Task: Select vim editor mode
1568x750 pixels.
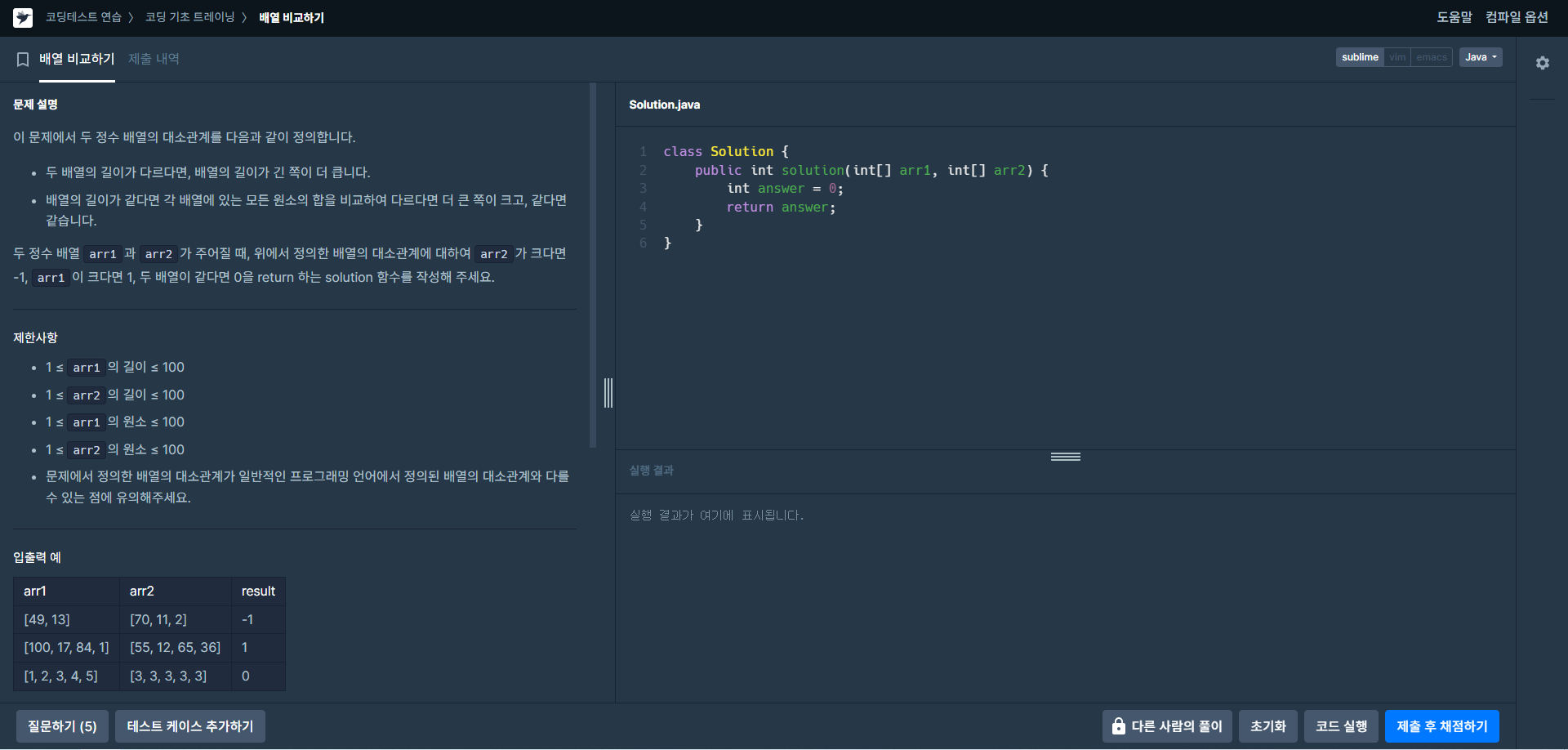Action: coord(1397,57)
